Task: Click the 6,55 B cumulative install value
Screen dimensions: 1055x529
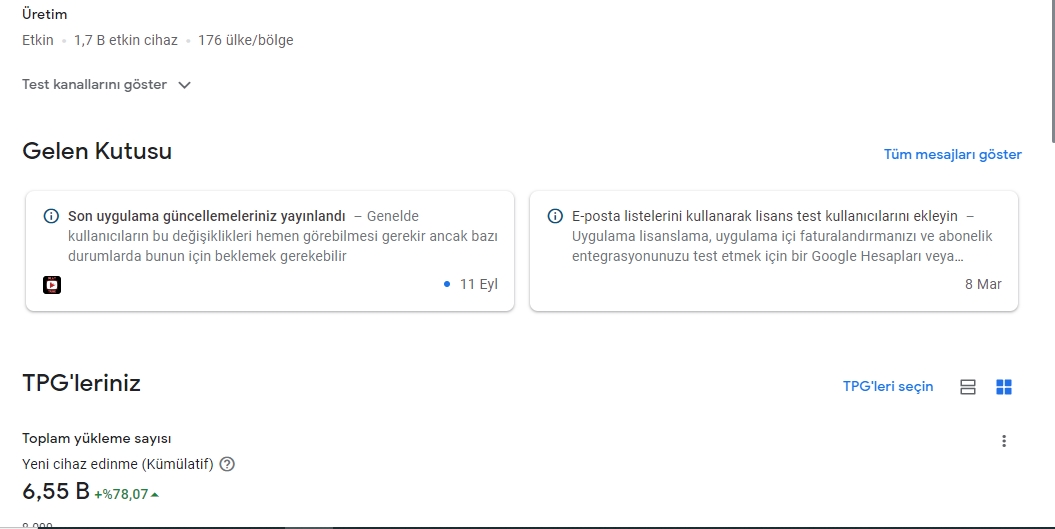Action: [x=56, y=491]
